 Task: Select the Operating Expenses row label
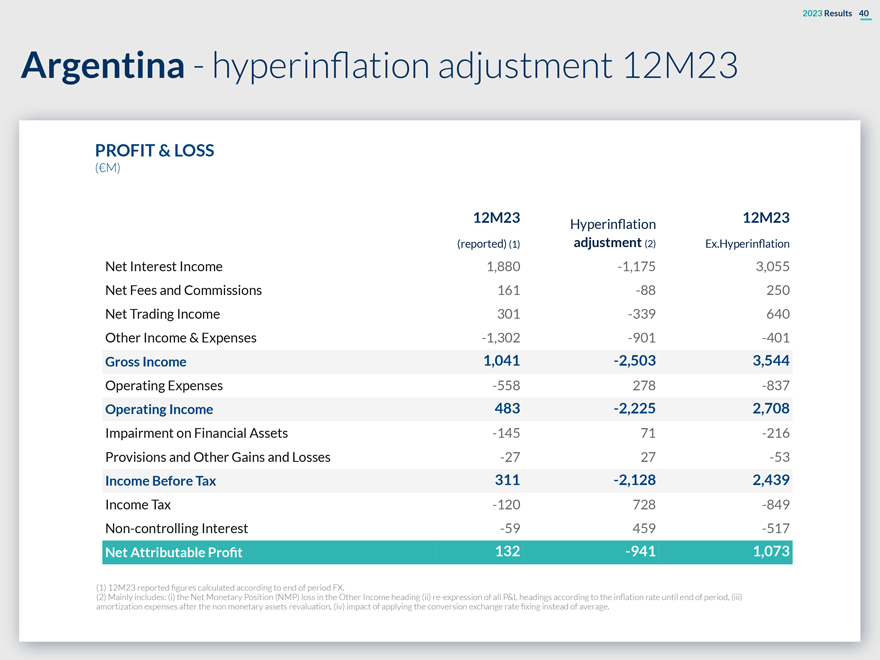coord(164,385)
